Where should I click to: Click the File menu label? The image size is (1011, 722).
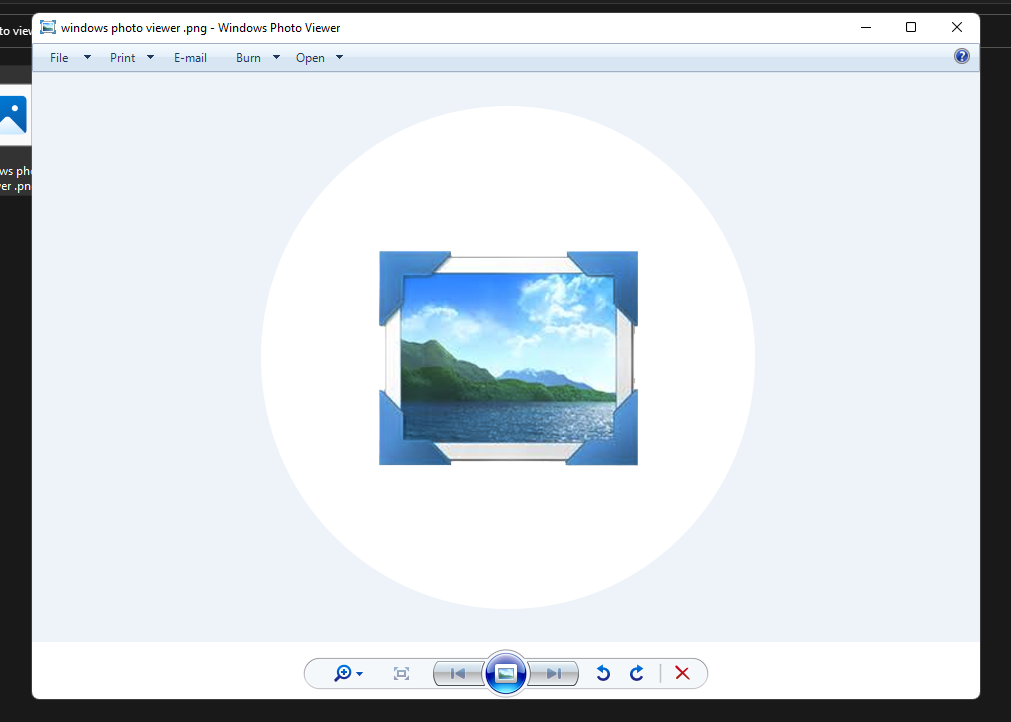[x=59, y=57]
